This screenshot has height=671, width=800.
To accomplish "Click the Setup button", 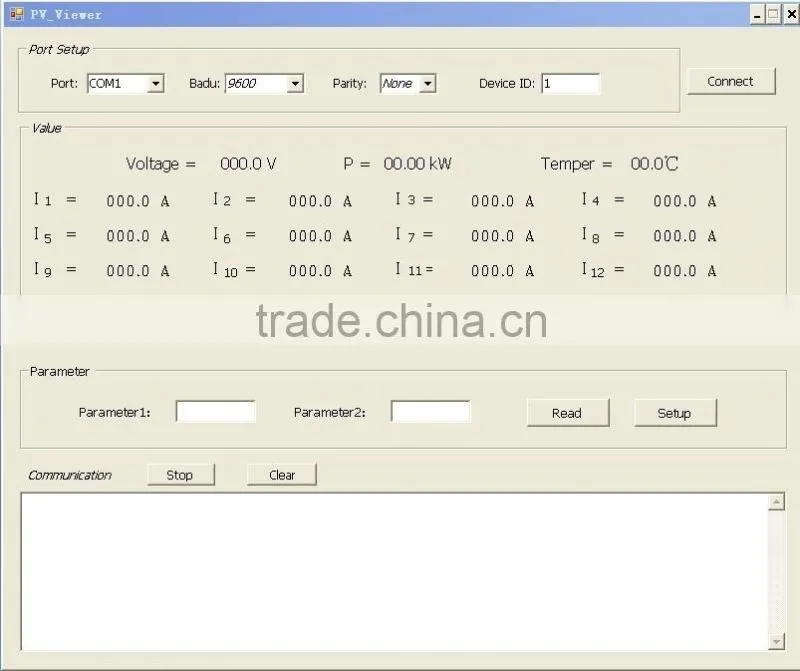I will pyautogui.click(x=675, y=413).
